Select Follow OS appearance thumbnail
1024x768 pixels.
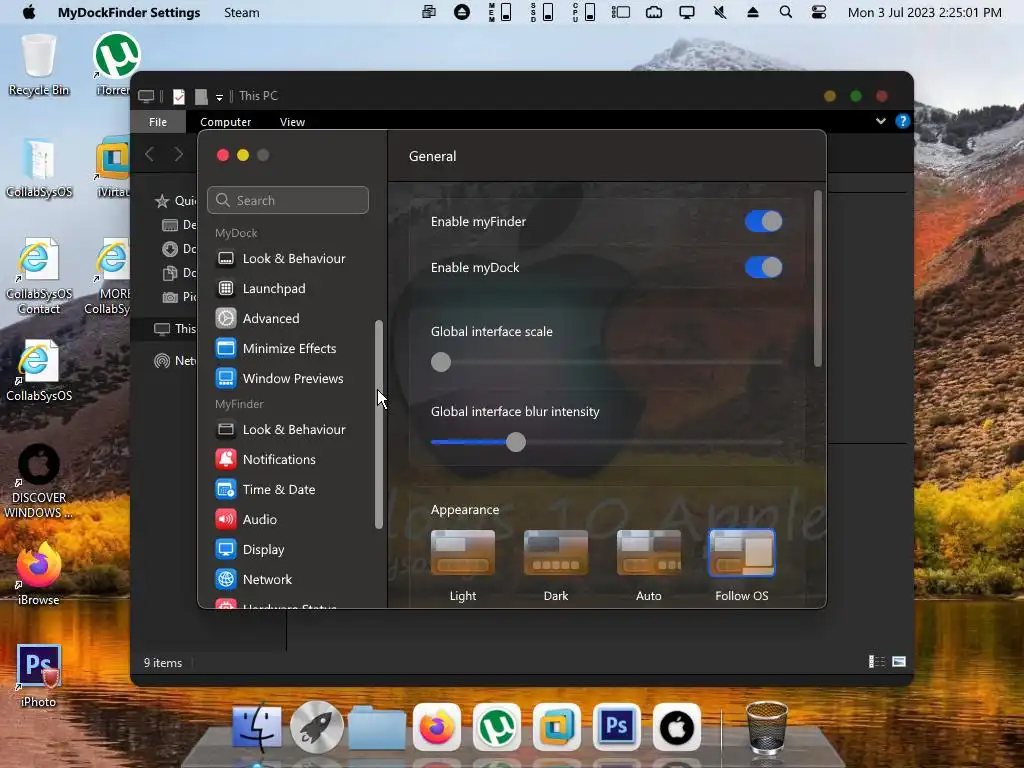(x=742, y=553)
